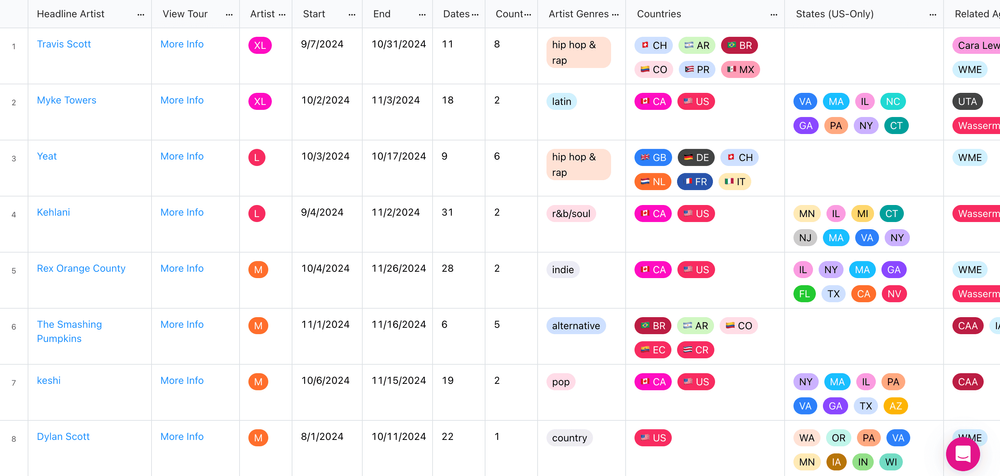1000x476 pixels.
Task: Open Travis Scott artist link
Action: pyautogui.click(x=64, y=44)
